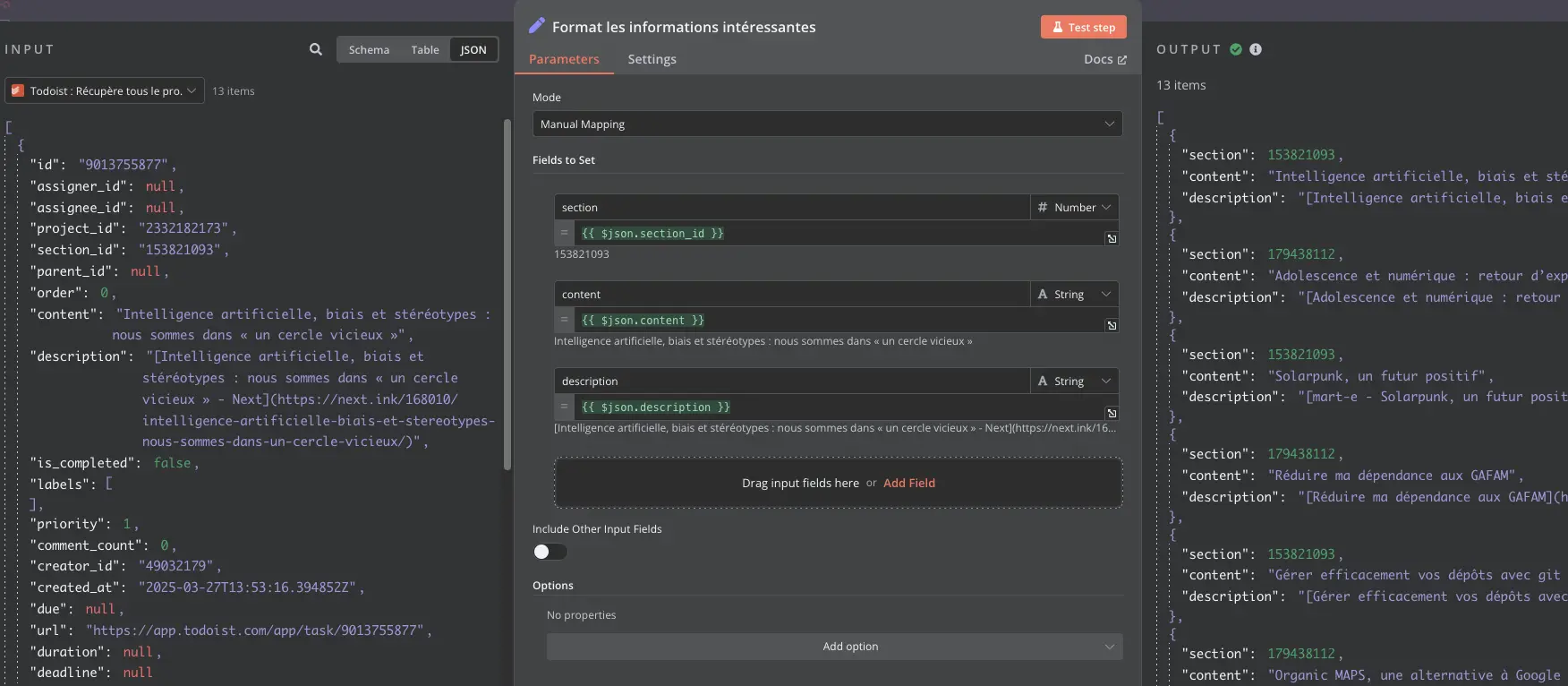
Task: Open the Docs link
Action: pyautogui.click(x=1105, y=59)
